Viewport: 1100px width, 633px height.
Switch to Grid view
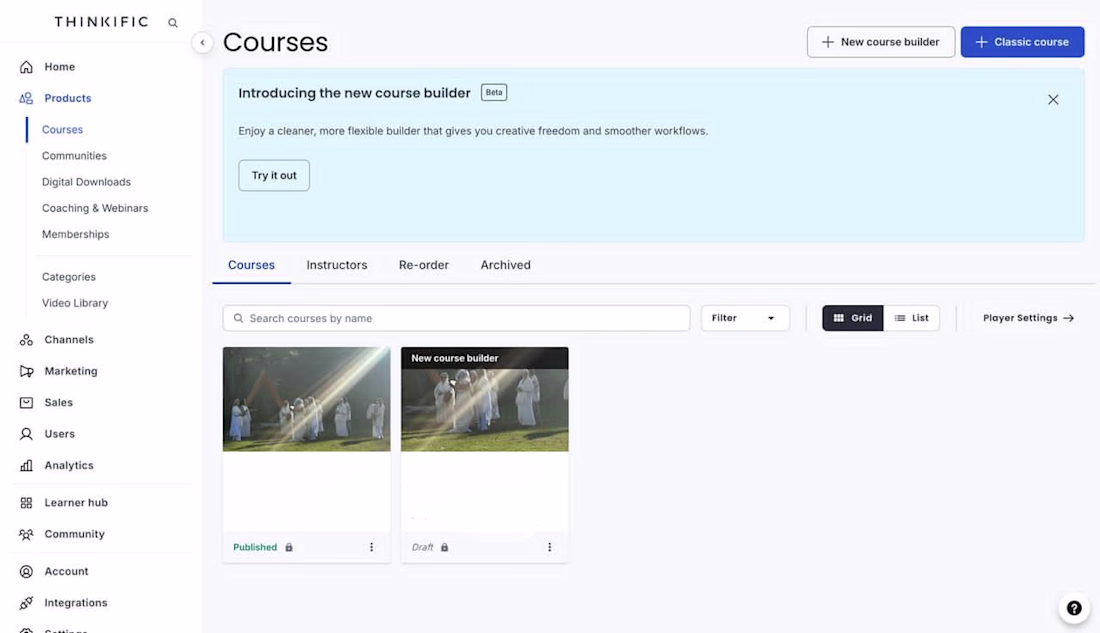pos(852,318)
